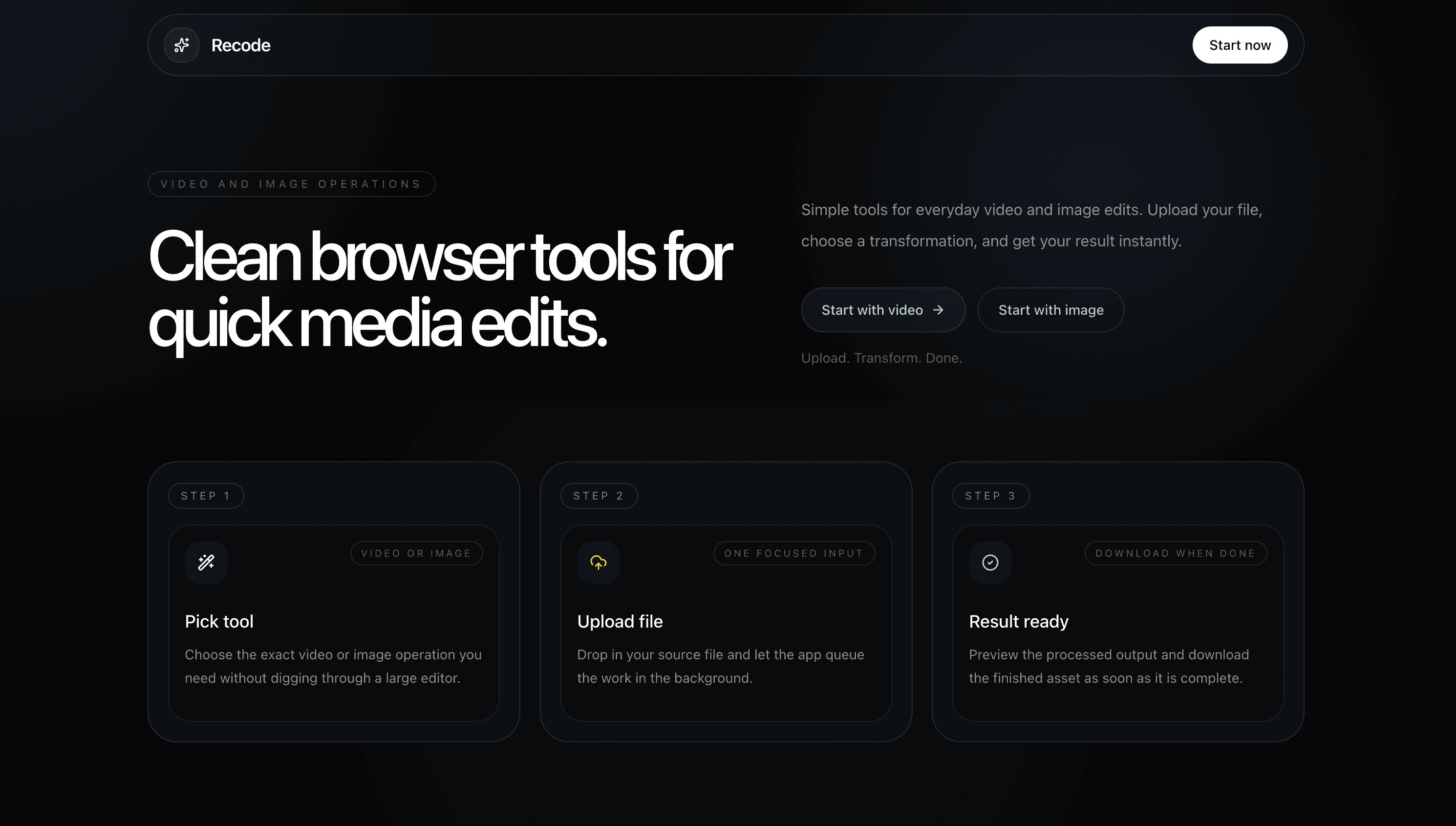Click the magic wand Pick tool icon
This screenshot has height=826, width=1456.
(206, 562)
